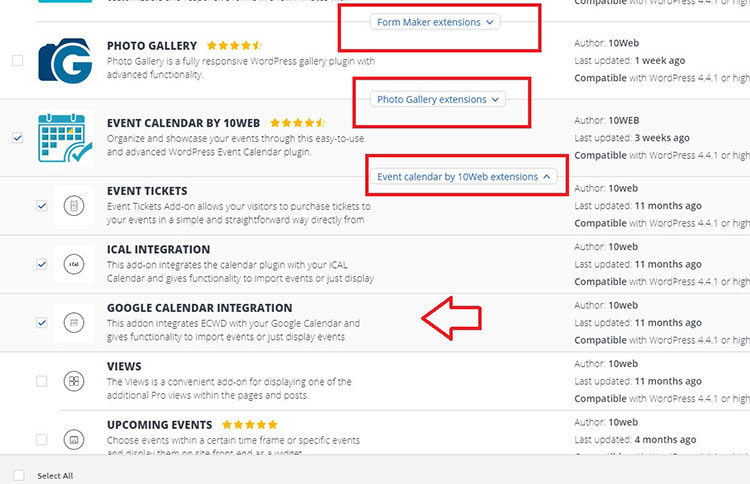Uncheck the Event Tickets checkbox

41,206
